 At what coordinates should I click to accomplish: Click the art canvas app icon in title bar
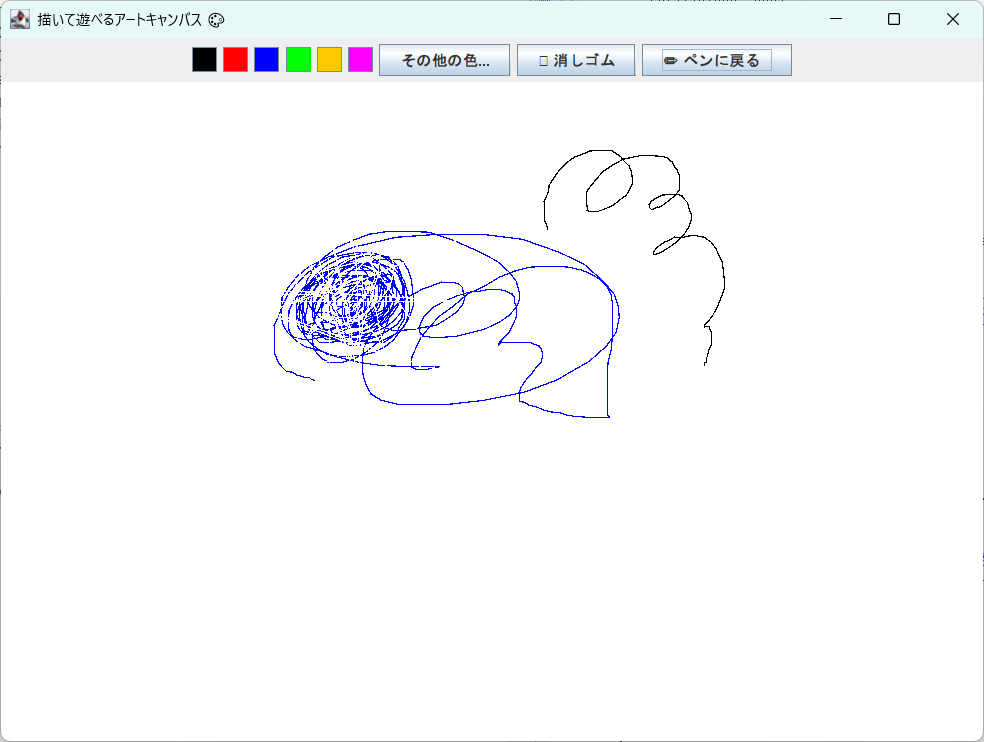click(18, 19)
